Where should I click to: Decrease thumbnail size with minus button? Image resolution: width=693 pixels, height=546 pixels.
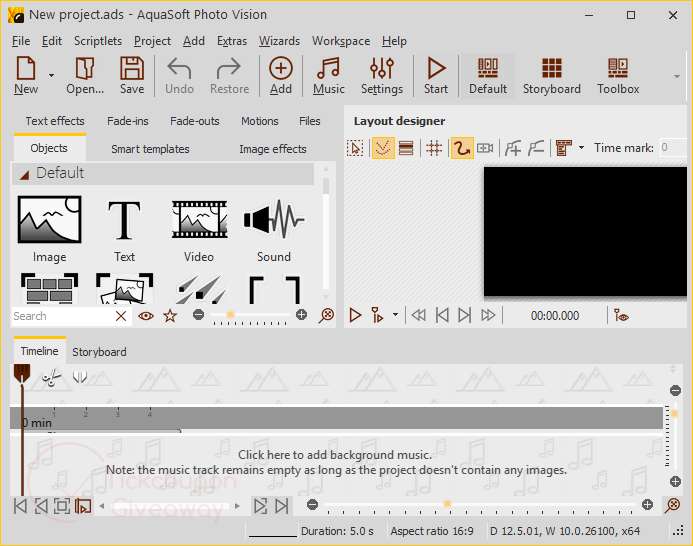tap(198, 315)
